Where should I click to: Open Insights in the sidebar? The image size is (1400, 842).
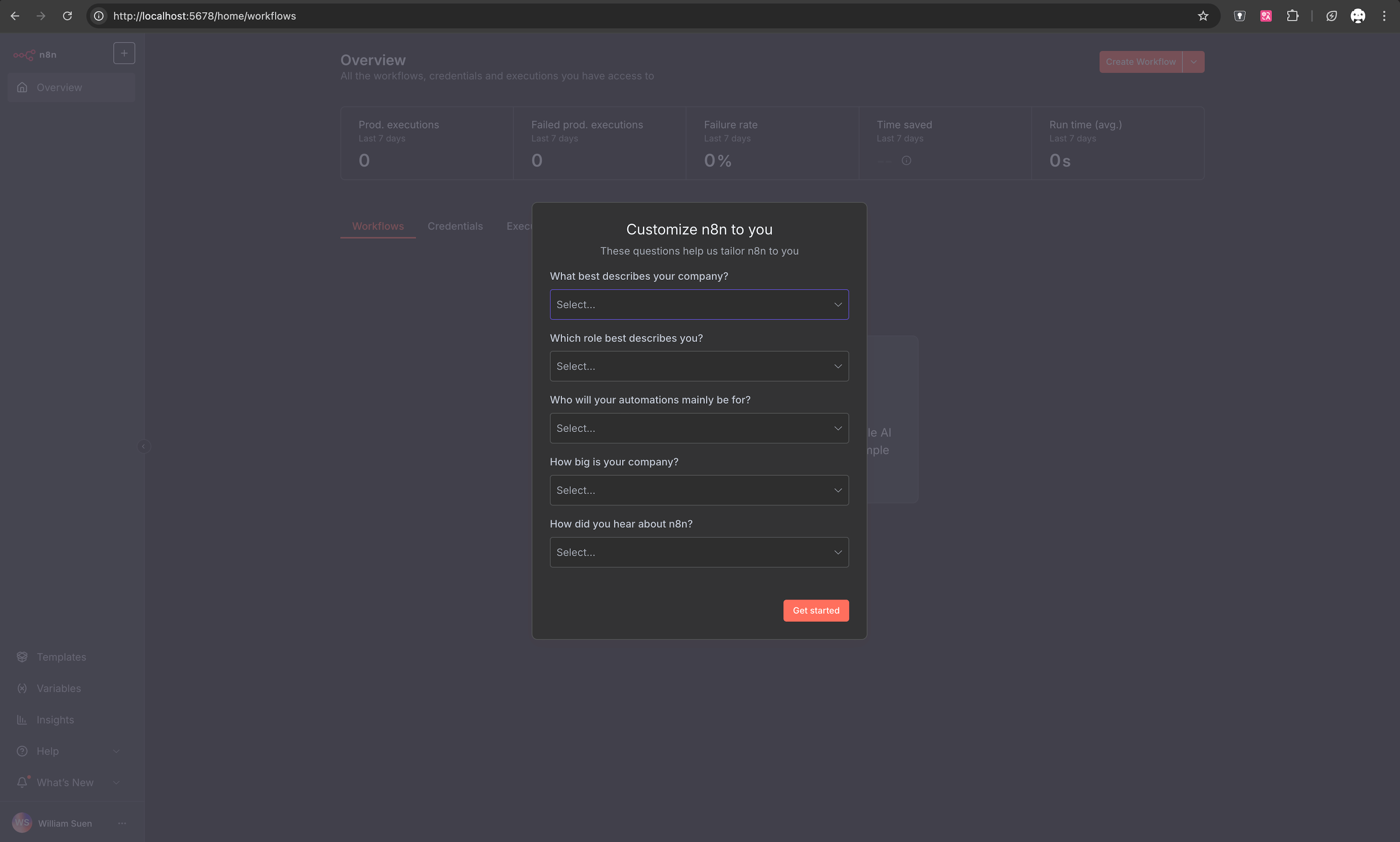pyautogui.click(x=55, y=720)
